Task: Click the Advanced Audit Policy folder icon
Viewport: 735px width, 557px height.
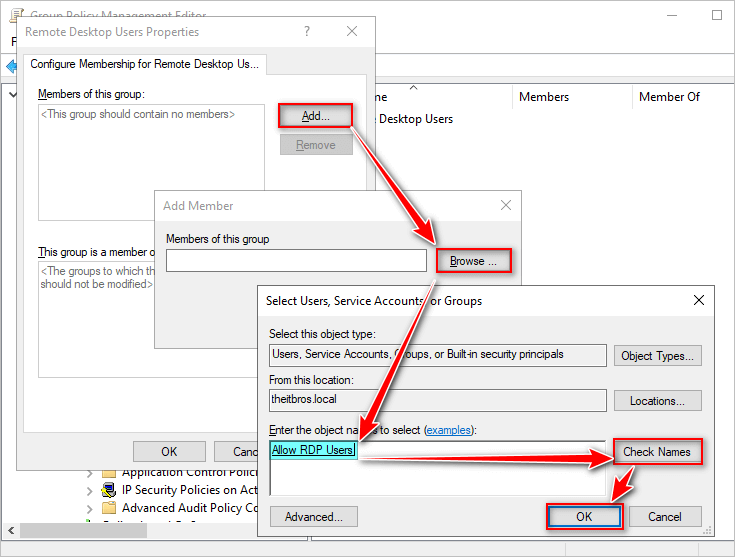Action: (109, 508)
